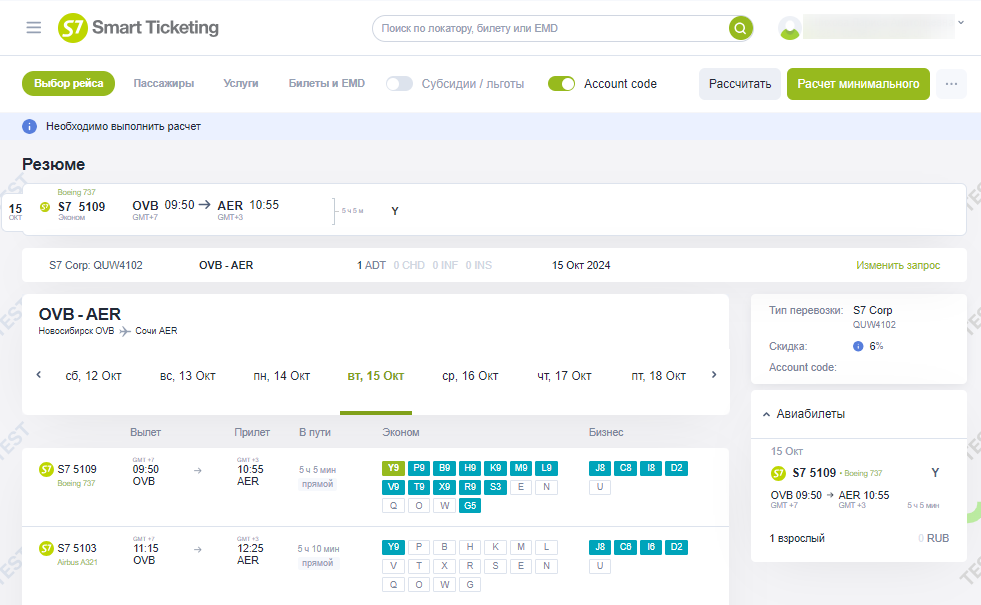Run Расчет минимального calculation
This screenshot has width=981, height=605.
click(858, 84)
